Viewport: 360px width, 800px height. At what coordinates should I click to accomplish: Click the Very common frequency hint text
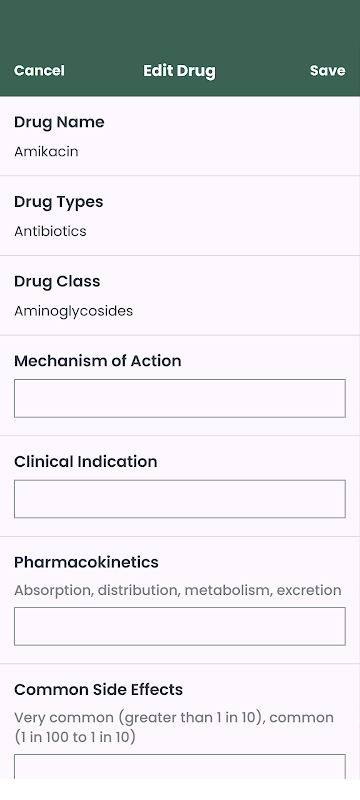pos(174,727)
